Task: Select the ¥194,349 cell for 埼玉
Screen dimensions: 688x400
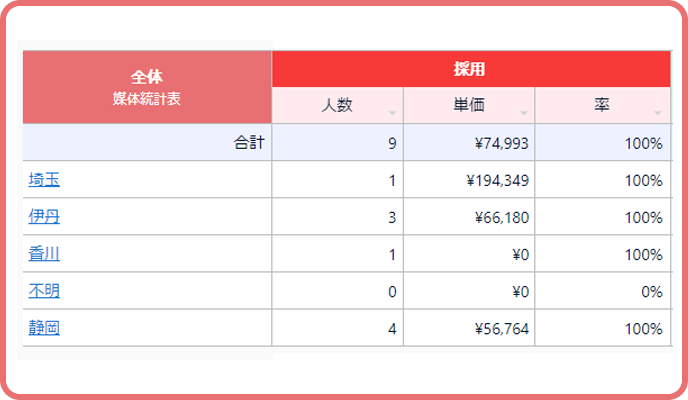Action: [x=497, y=181]
